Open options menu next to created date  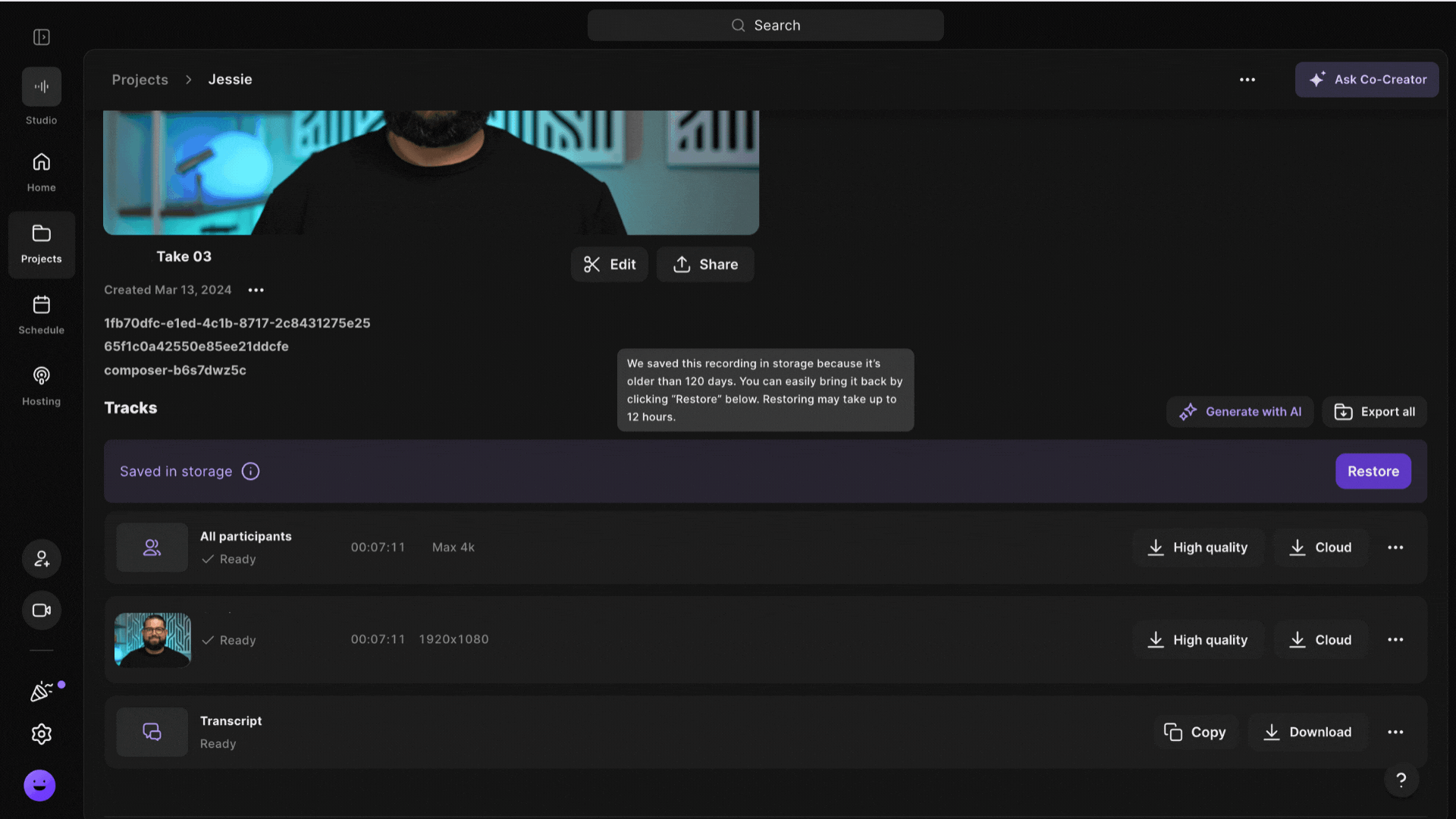tap(256, 290)
